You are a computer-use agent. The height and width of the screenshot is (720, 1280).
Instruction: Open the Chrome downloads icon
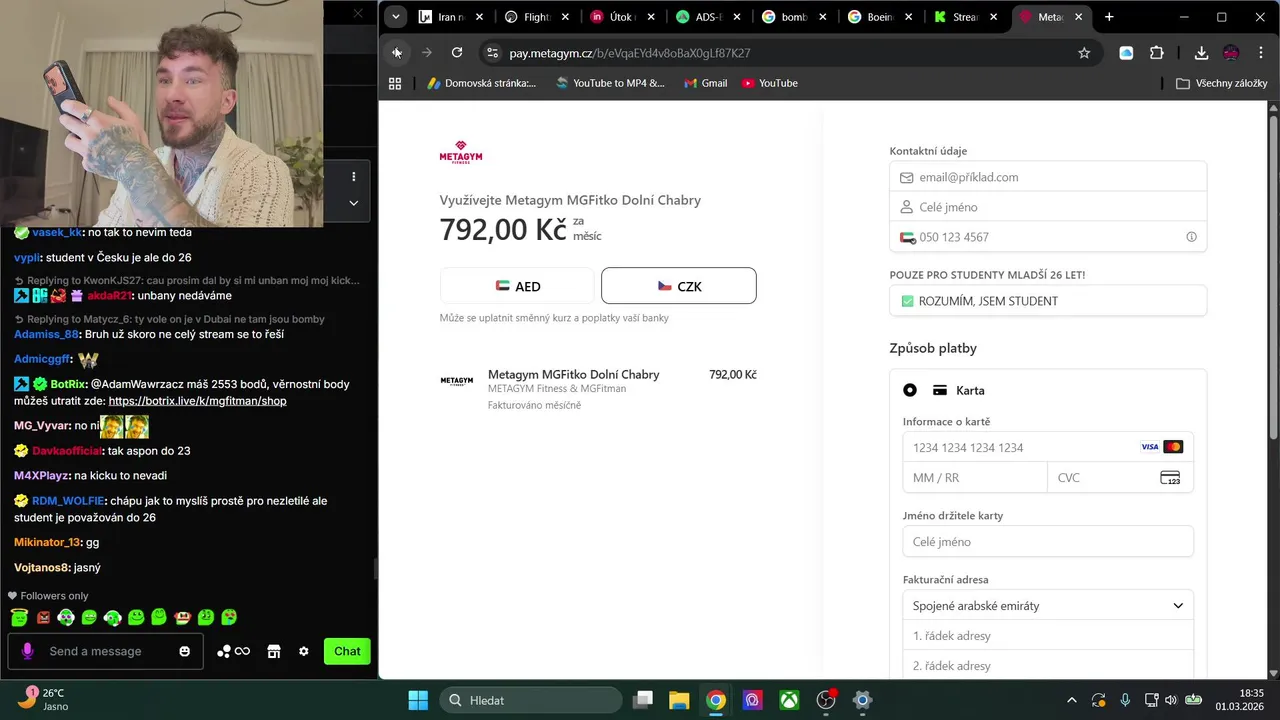point(1201,53)
